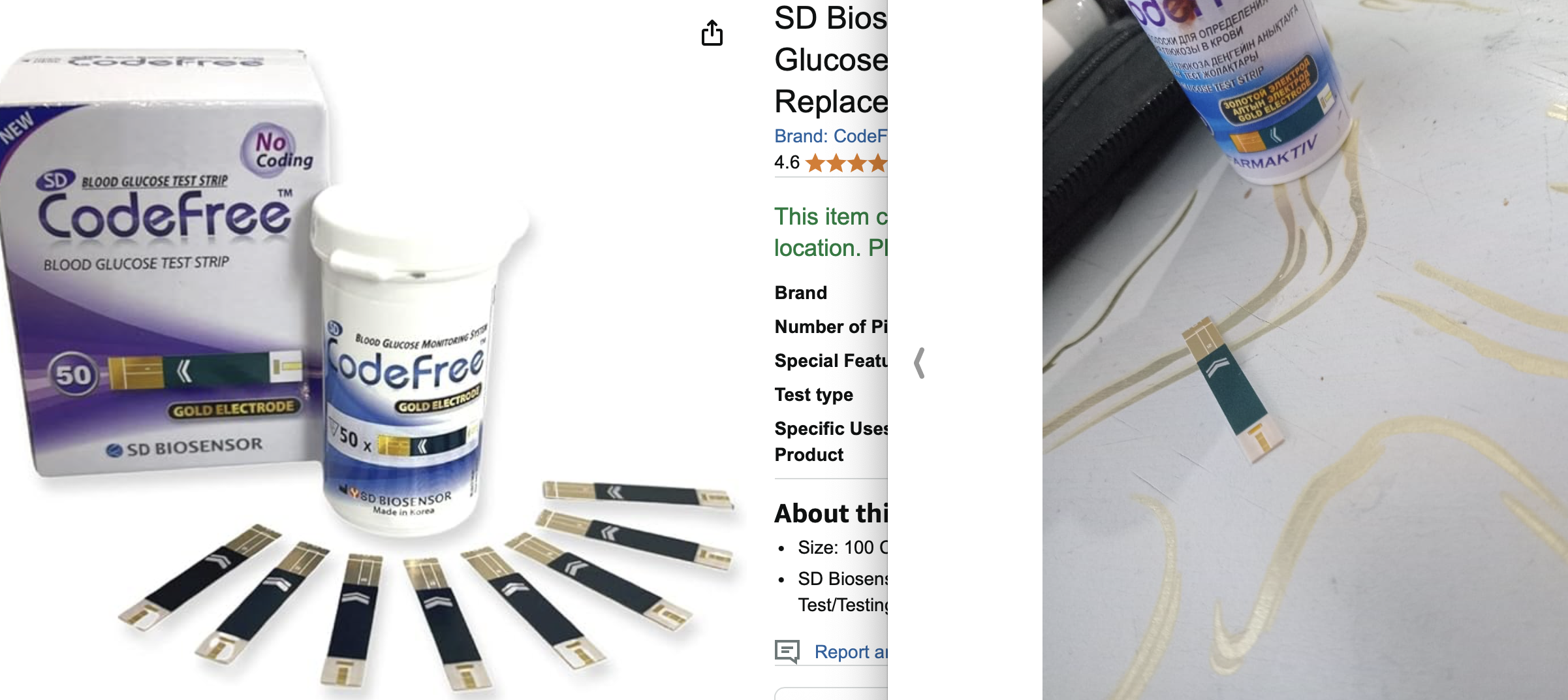
Task: Click the report speech bubble icon
Action: [x=787, y=651]
